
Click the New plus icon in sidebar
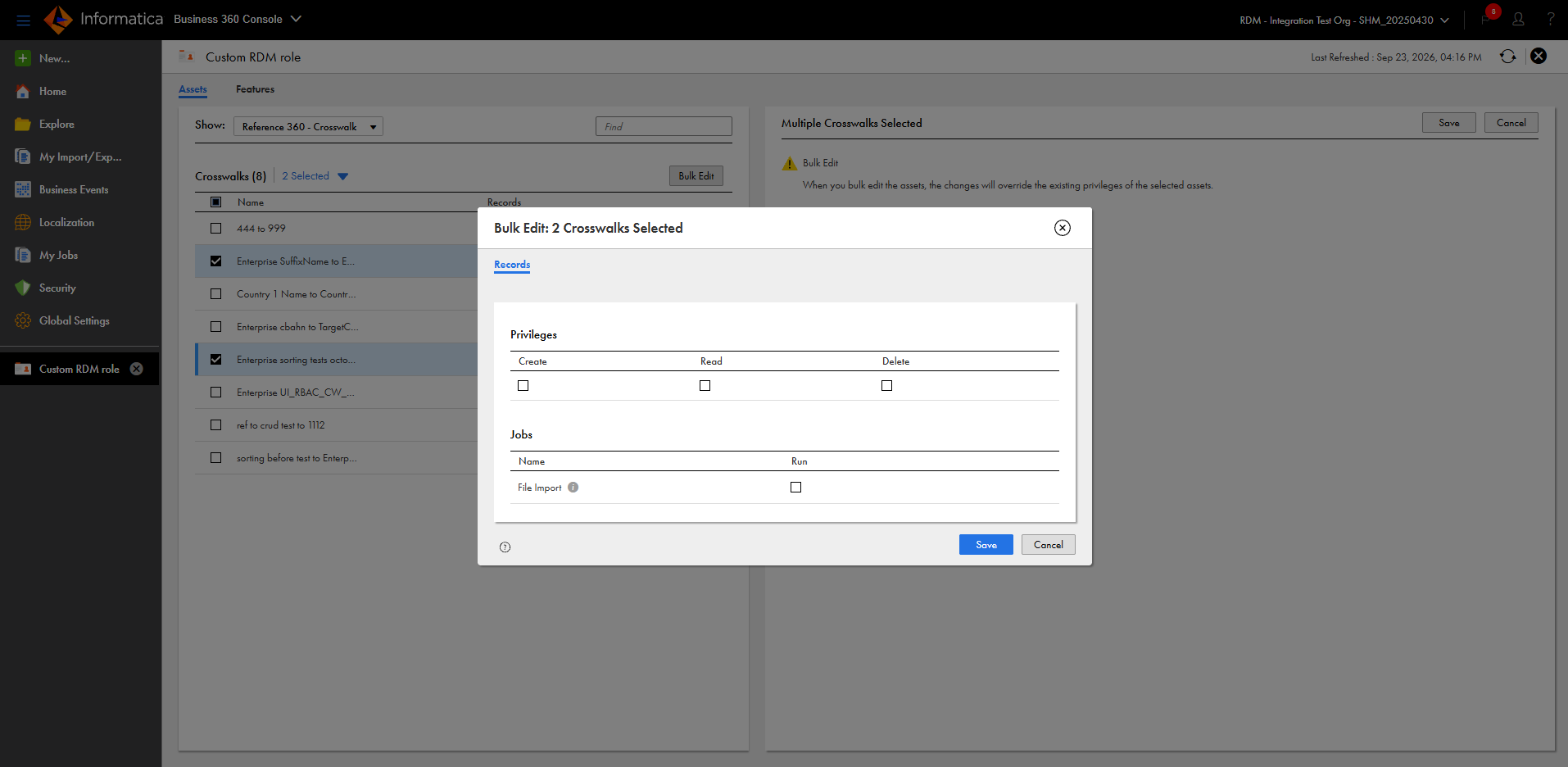click(x=23, y=58)
